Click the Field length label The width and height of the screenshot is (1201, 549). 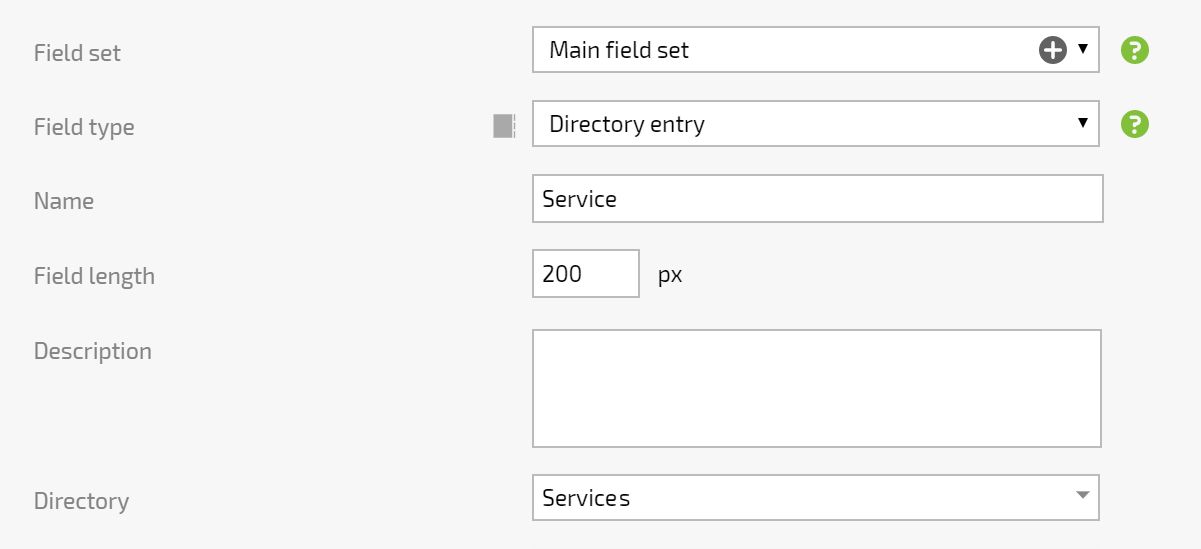tap(94, 277)
